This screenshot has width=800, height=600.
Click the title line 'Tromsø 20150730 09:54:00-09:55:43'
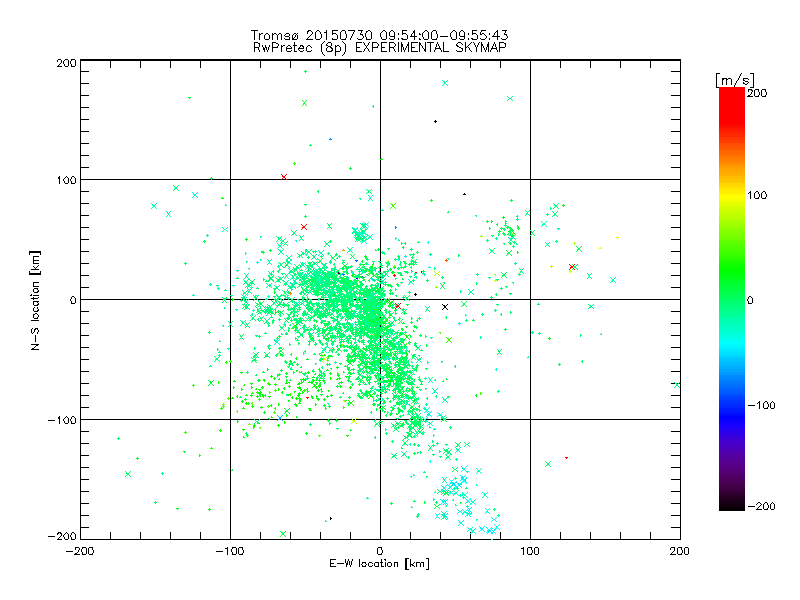(x=379, y=35)
